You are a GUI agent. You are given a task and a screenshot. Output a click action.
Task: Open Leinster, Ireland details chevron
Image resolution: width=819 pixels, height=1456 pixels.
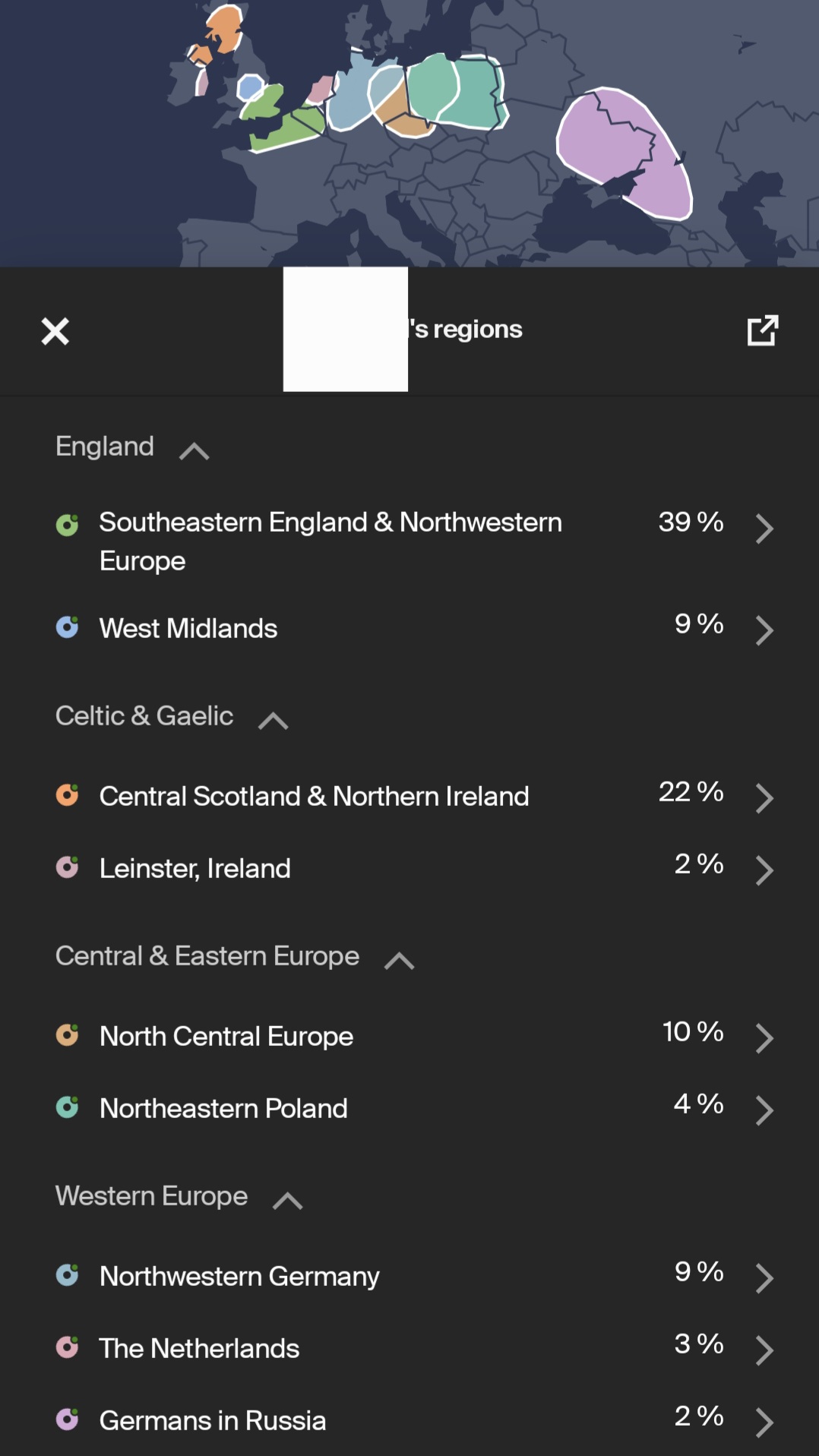coord(764,870)
